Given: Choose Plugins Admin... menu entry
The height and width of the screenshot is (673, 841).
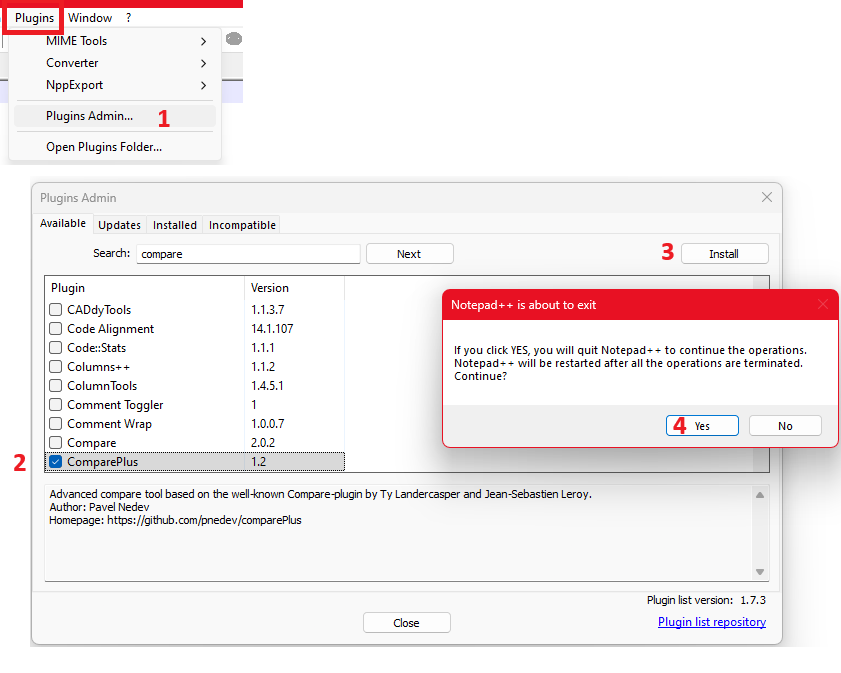Looking at the screenshot, I should (115, 116).
